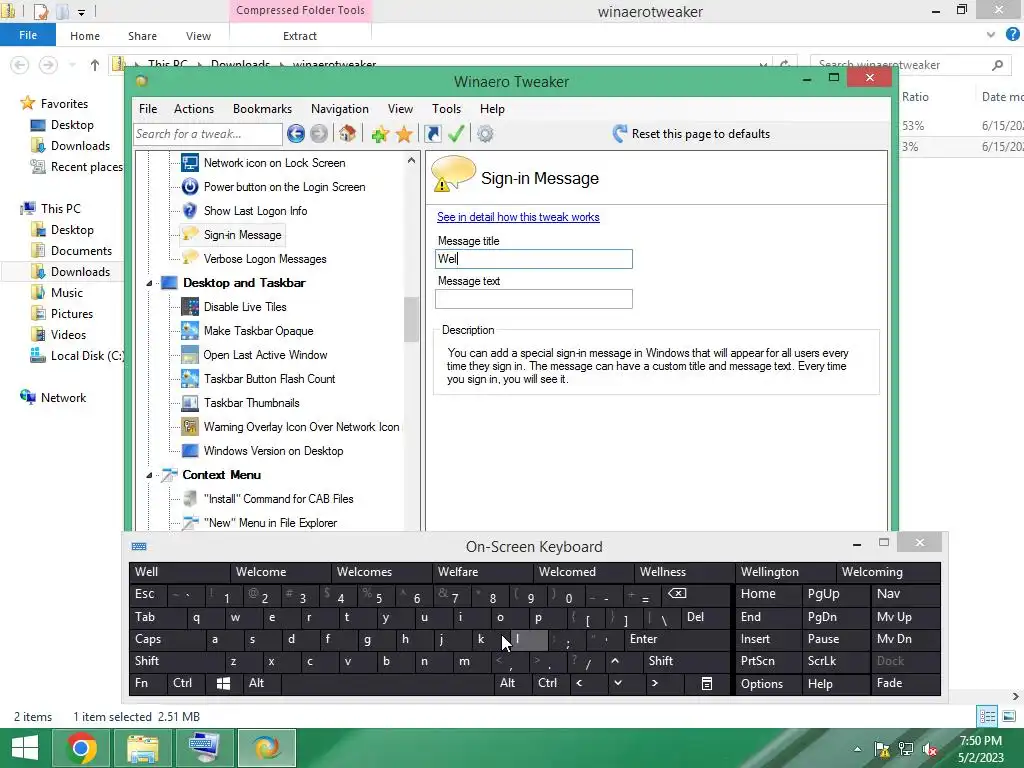Toggle Nav mode key on keyboard

pyautogui.click(x=906, y=594)
